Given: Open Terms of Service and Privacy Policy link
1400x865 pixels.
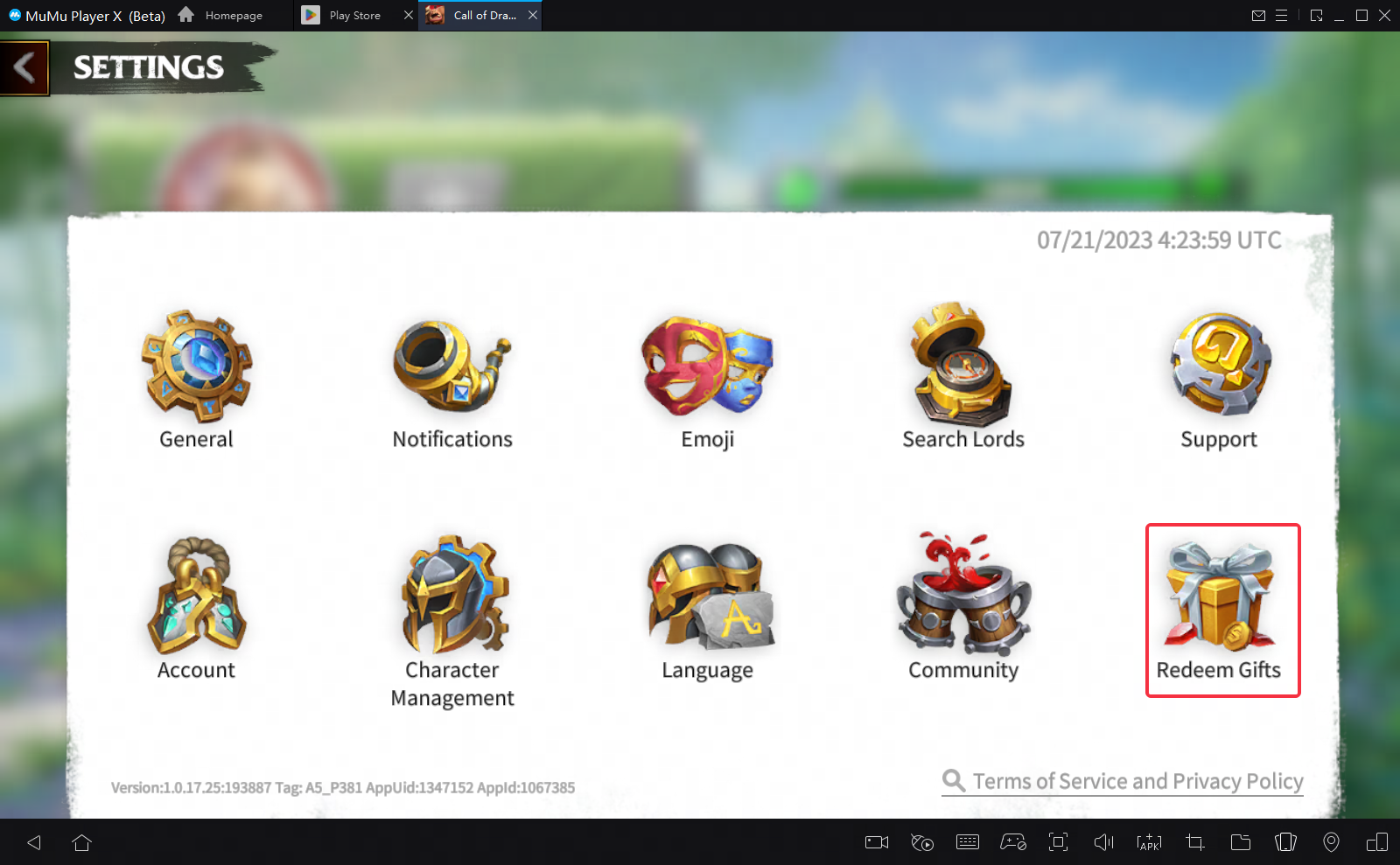Looking at the screenshot, I should (x=1123, y=781).
